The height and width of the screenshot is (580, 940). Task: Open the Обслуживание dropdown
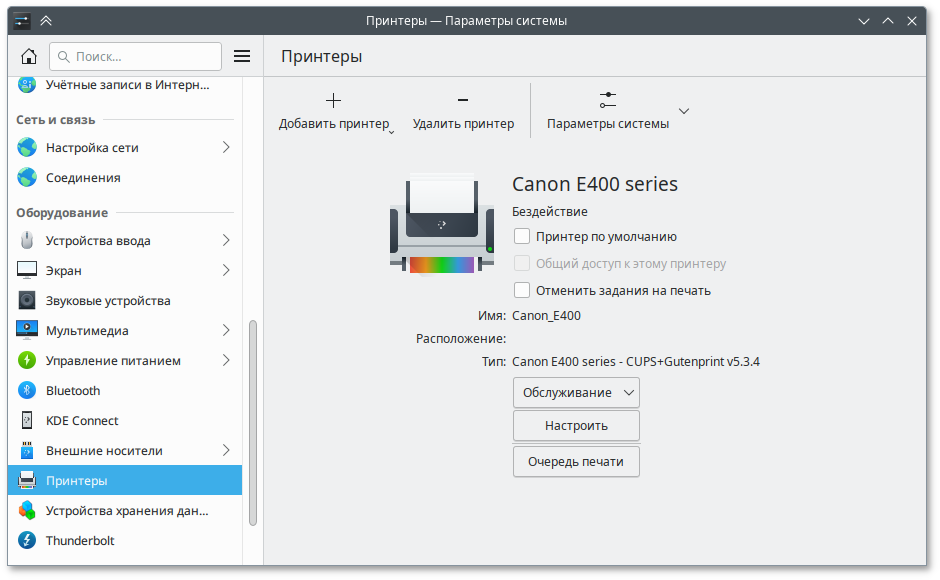pyautogui.click(x=576, y=393)
